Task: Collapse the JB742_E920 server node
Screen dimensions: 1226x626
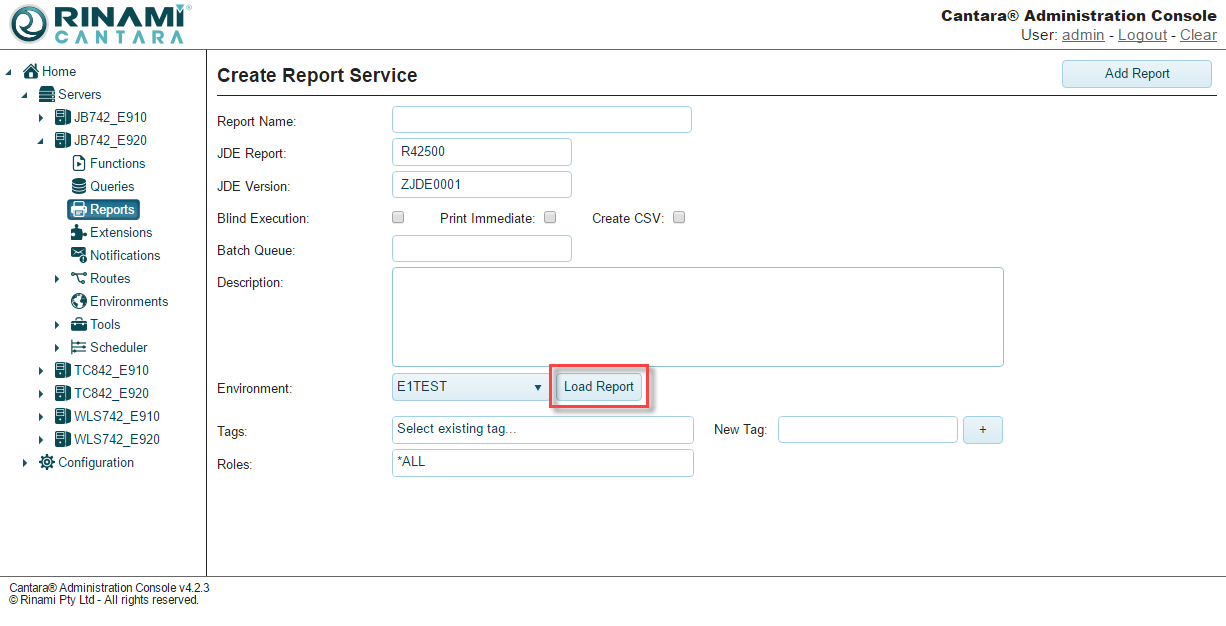Action: point(41,141)
